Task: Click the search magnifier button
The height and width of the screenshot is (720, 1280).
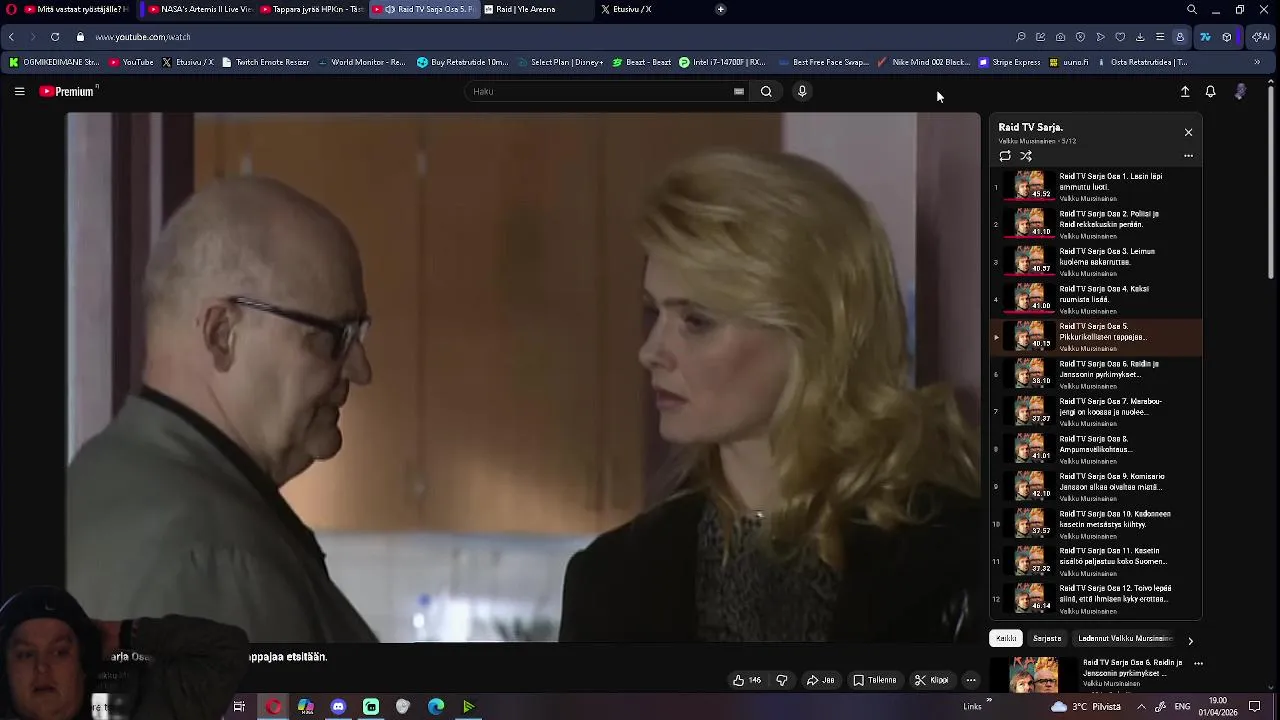Action: click(x=766, y=91)
